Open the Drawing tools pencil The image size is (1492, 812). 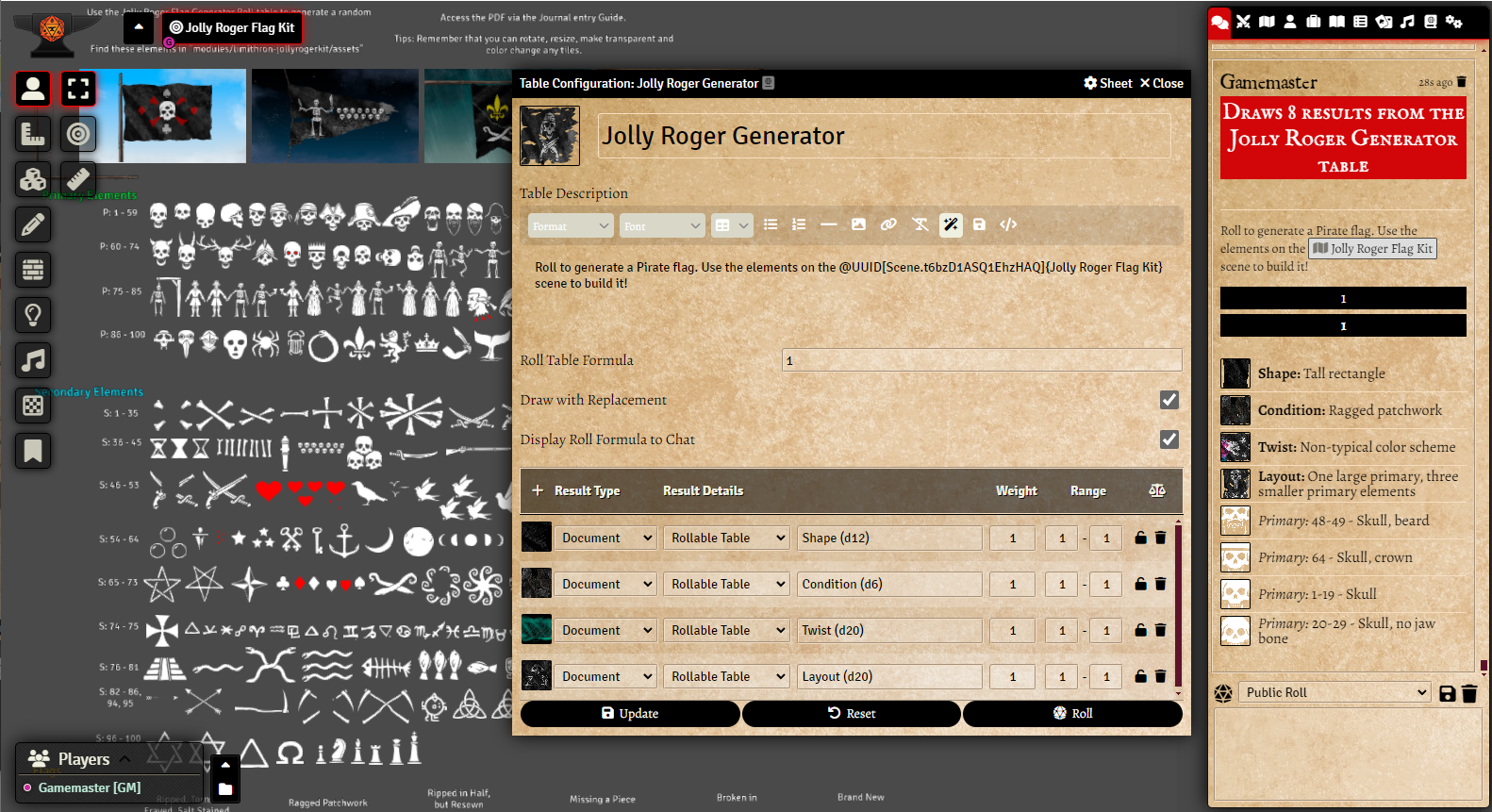pos(33,224)
